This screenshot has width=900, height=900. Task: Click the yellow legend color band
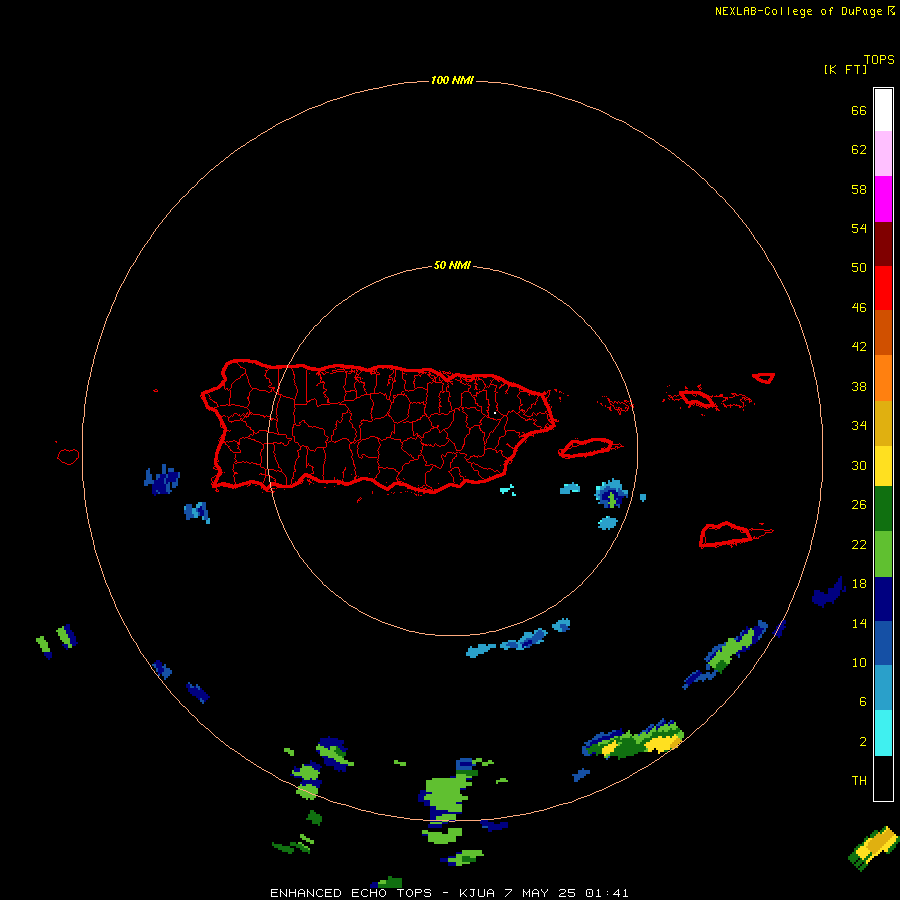click(883, 466)
